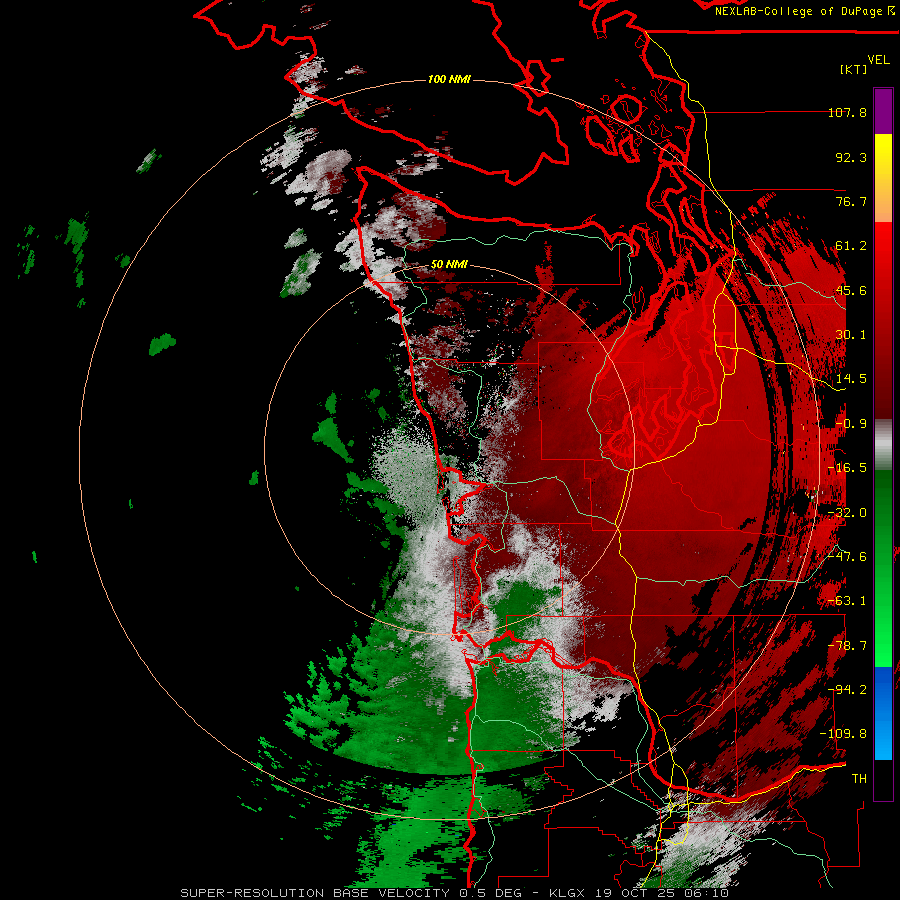
Task: Pick the red segment of velocity color bar
Action: coord(883,320)
